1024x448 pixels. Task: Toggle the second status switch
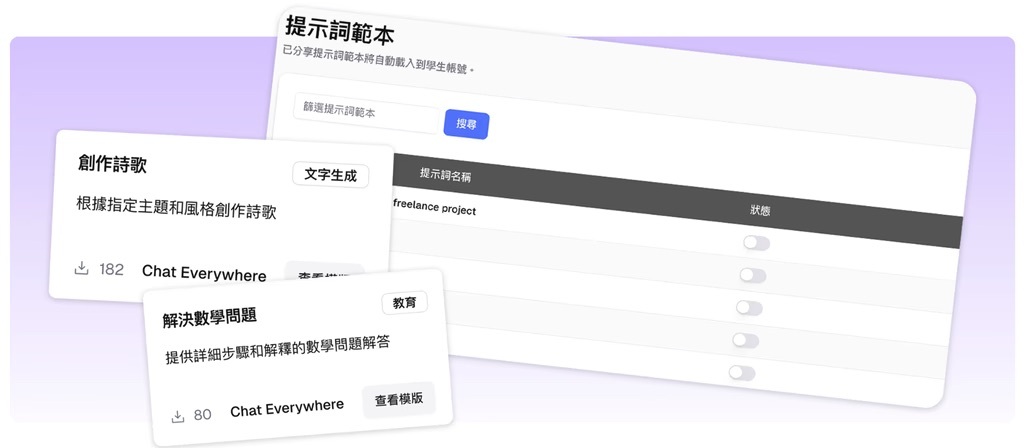point(752,275)
